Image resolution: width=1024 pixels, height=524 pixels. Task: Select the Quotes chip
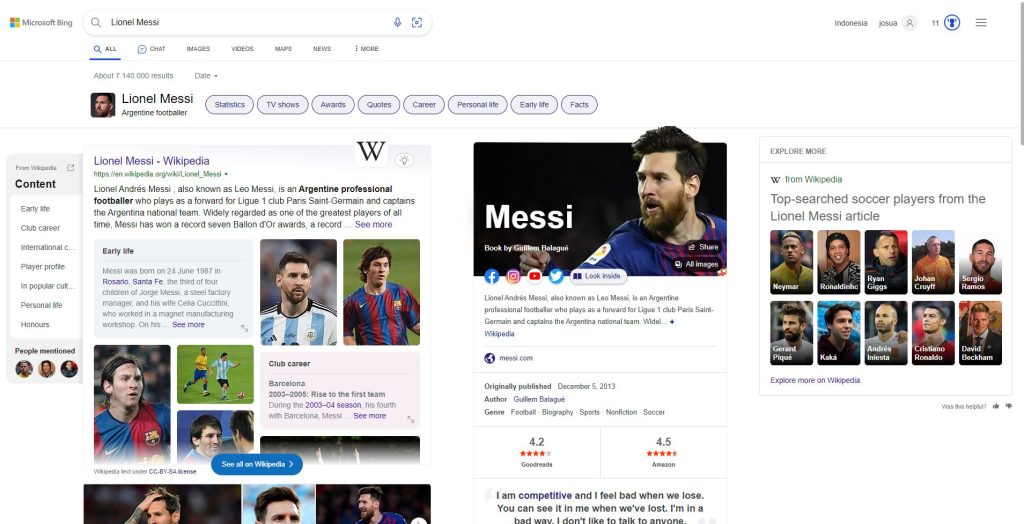[379, 105]
